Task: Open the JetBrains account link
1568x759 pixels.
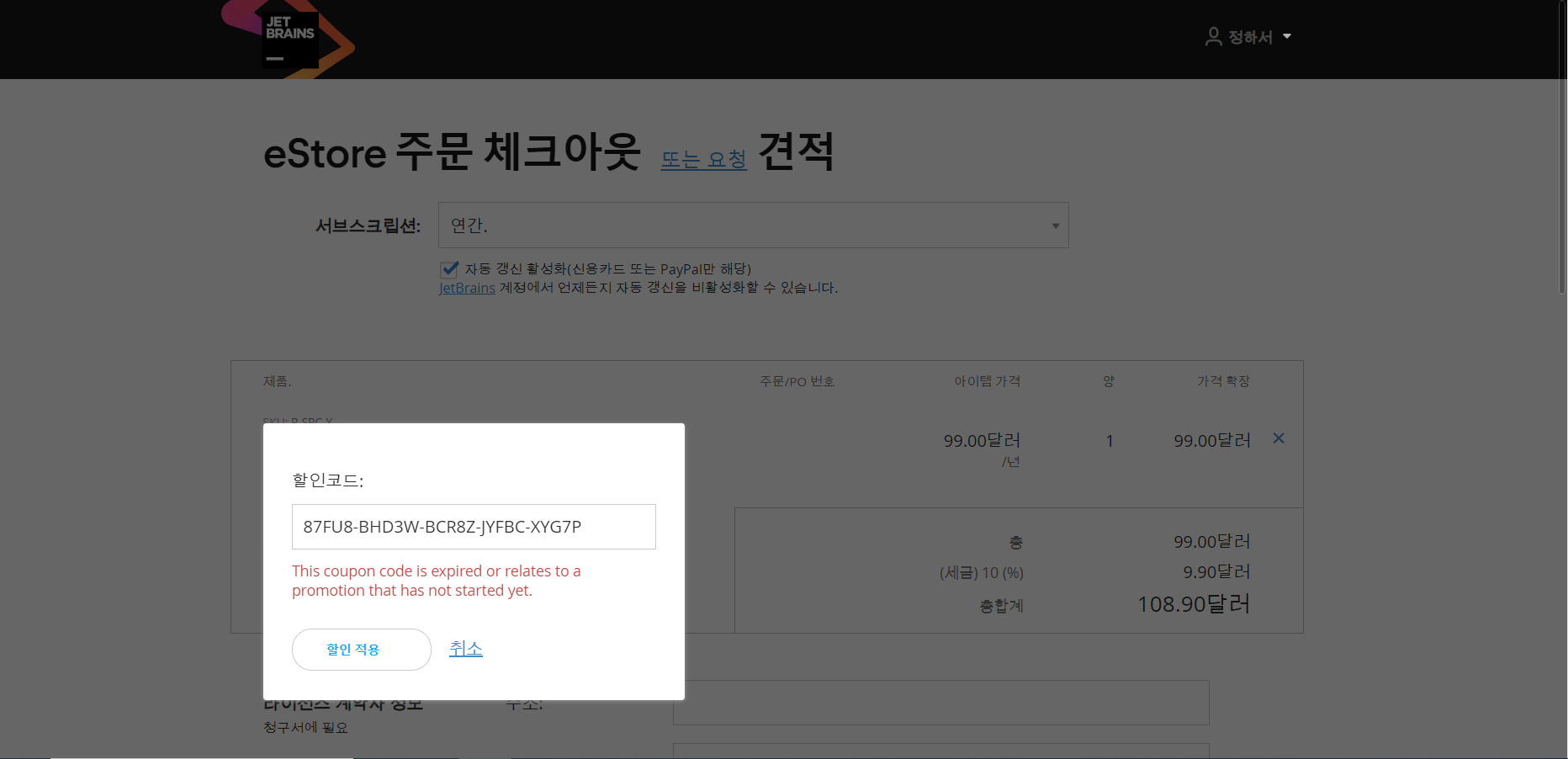Action: (x=467, y=288)
